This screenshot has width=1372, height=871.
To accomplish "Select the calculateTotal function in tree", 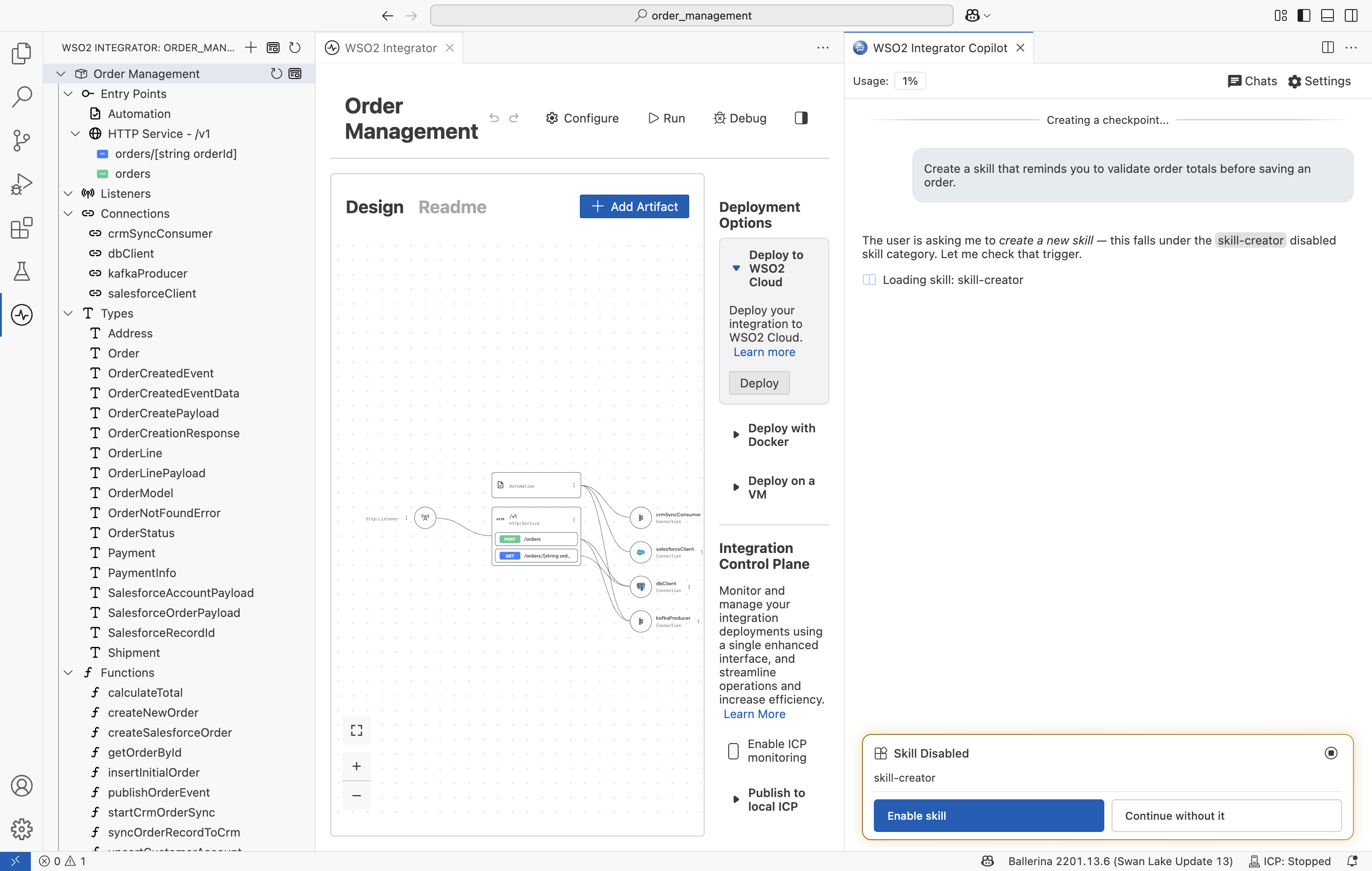I will pyautogui.click(x=145, y=692).
